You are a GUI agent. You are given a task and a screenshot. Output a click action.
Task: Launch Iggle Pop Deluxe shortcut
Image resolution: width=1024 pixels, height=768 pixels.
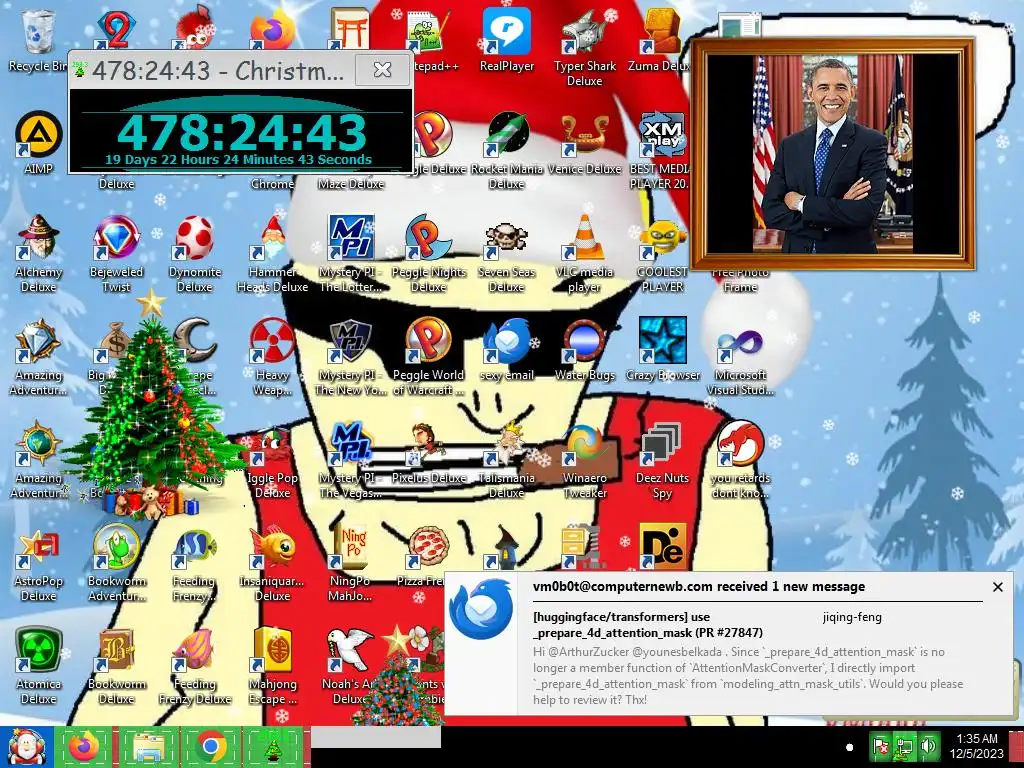[x=272, y=460]
